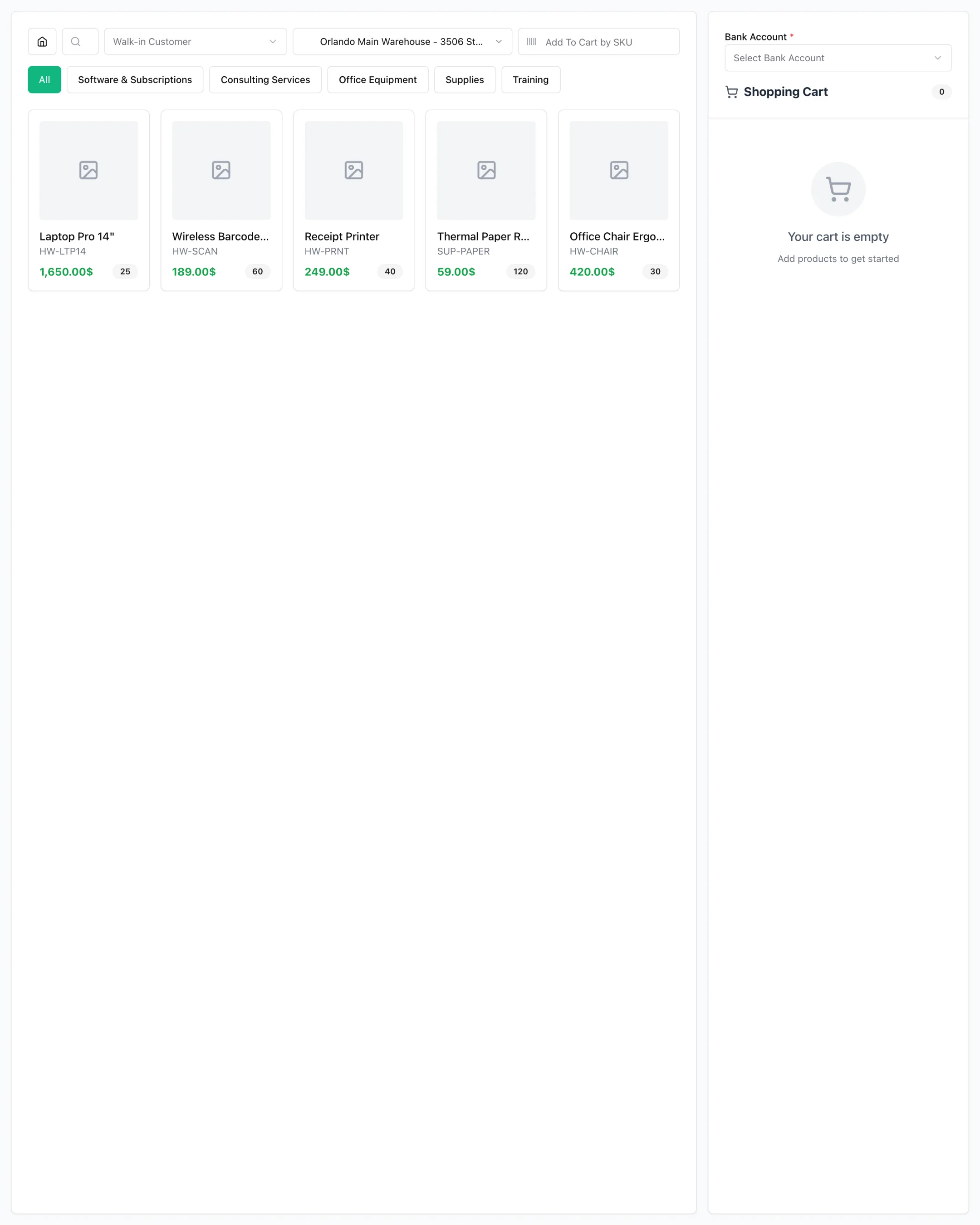Image resolution: width=980 pixels, height=1225 pixels.
Task: Click SKU text HW-CHAIR
Action: tap(594, 251)
